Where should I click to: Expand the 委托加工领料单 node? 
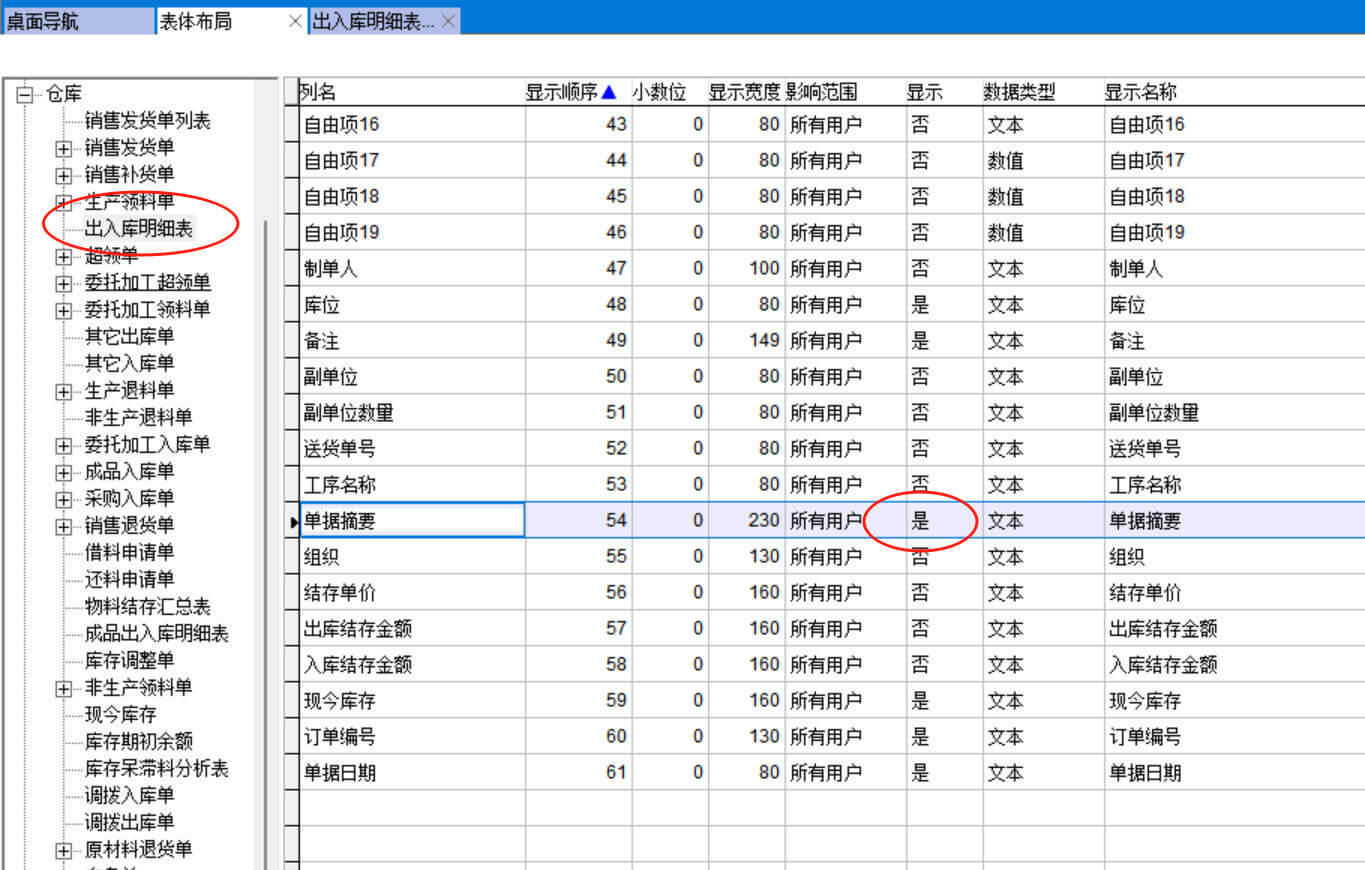[64, 311]
